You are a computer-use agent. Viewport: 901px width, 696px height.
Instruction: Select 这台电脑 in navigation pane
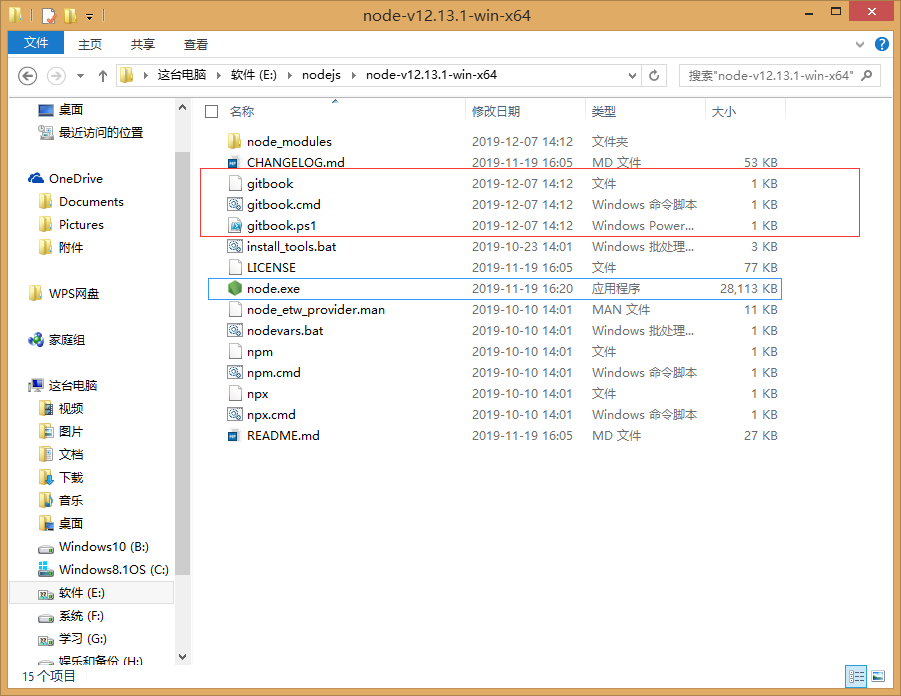[72, 386]
